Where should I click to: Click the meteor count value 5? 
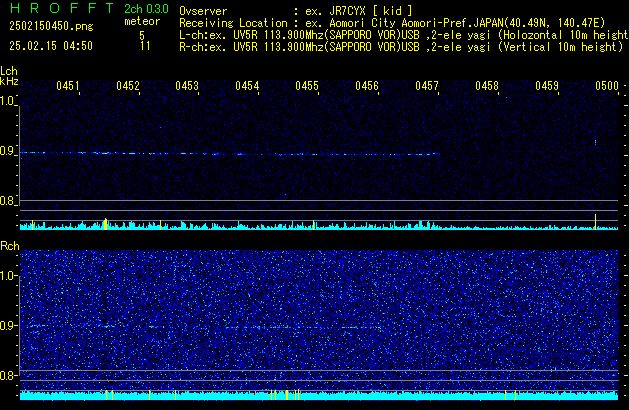[142, 35]
